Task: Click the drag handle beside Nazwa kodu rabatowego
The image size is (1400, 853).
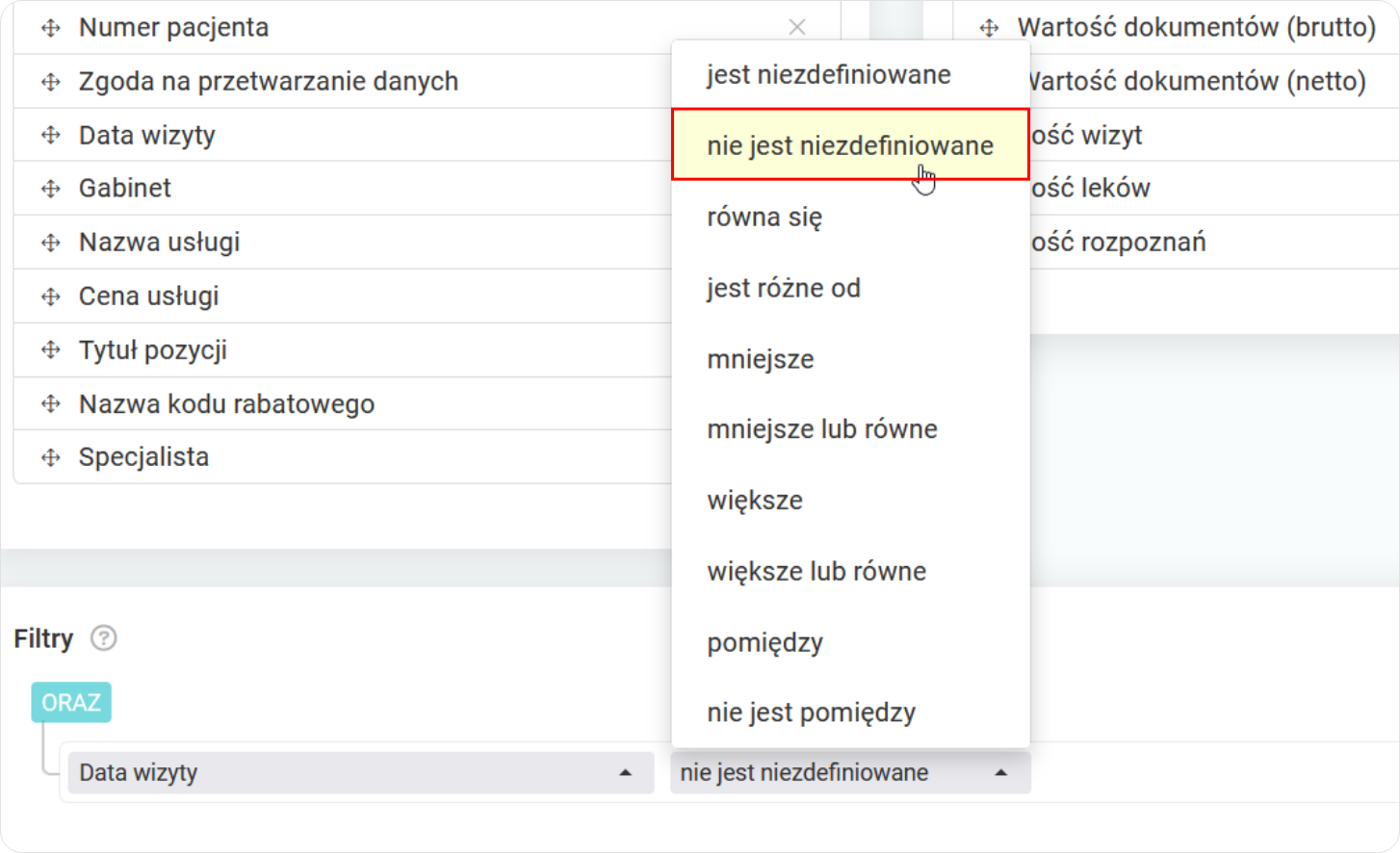Action: 51,404
